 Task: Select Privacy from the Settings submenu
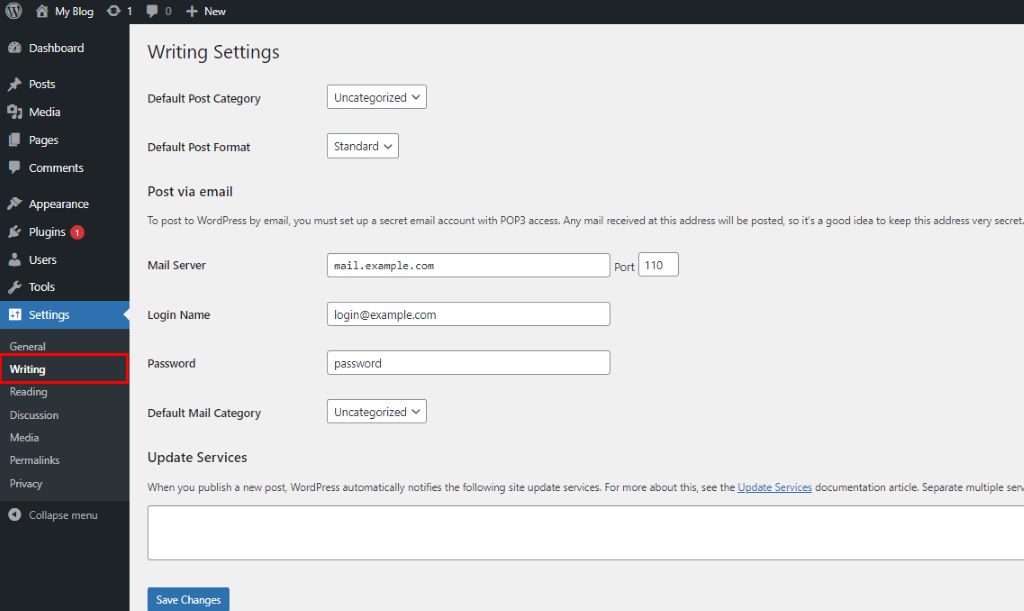[x=28, y=483]
